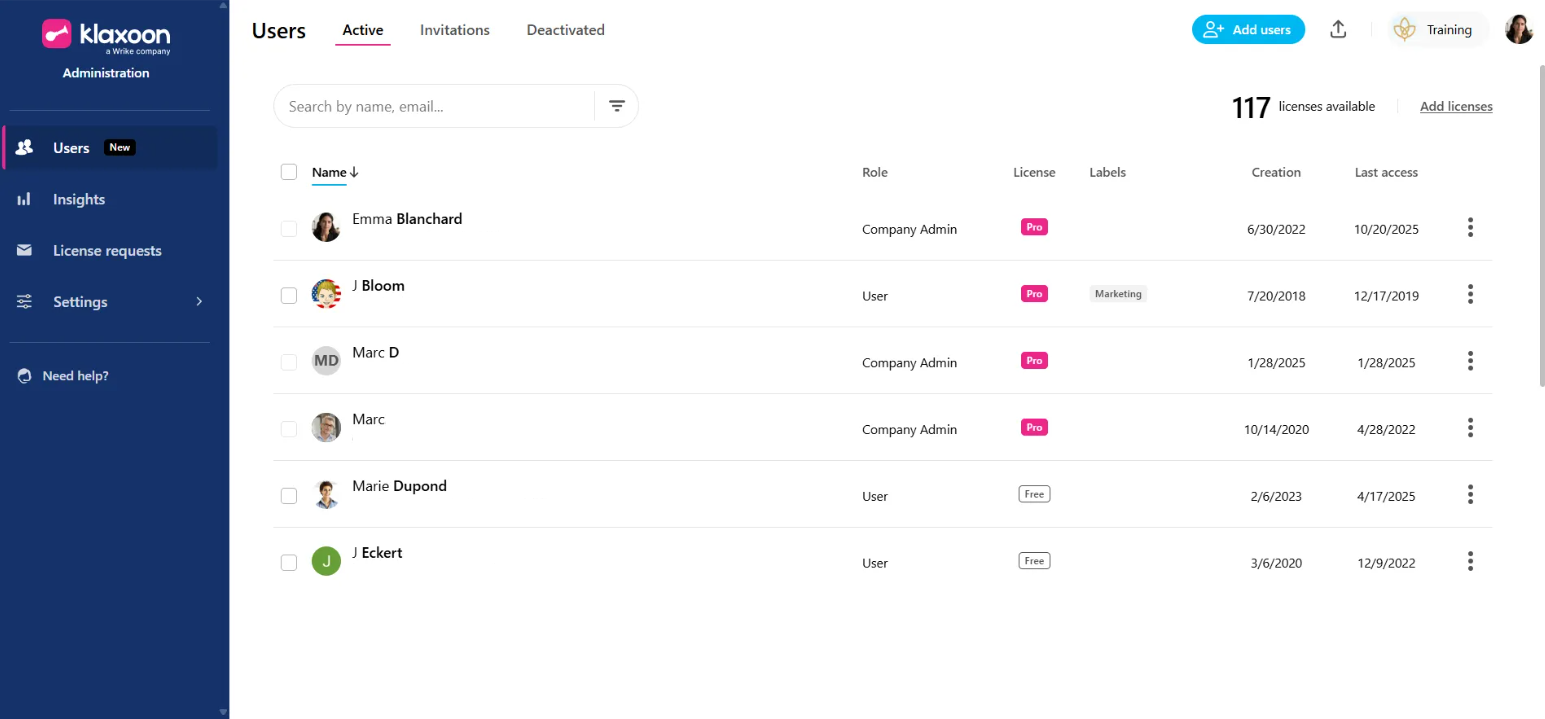Click the Klaxoon logo
The height and width of the screenshot is (719, 1545).
[106, 35]
